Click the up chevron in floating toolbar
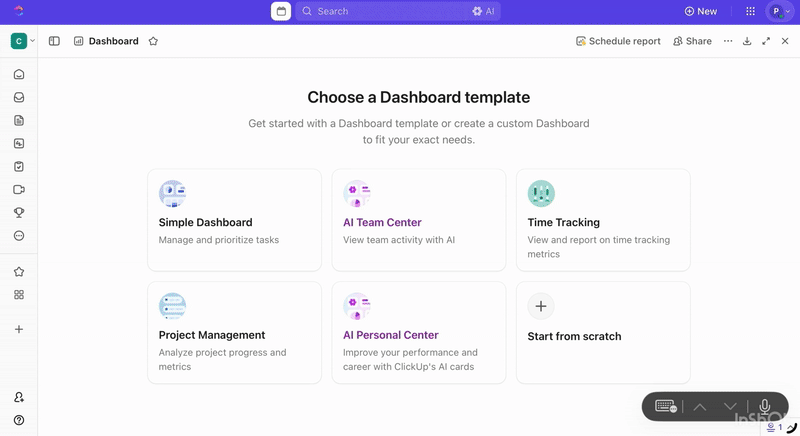 (700, 406)
